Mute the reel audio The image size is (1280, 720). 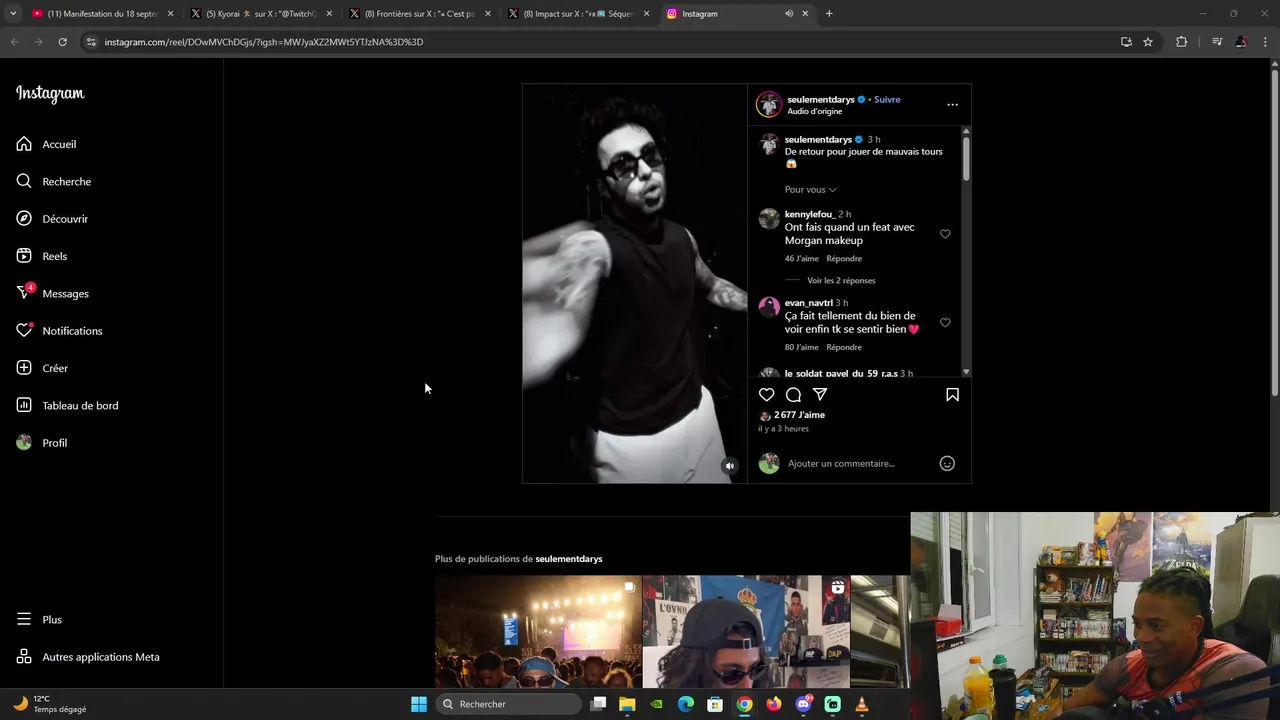(x=730, y=466)
